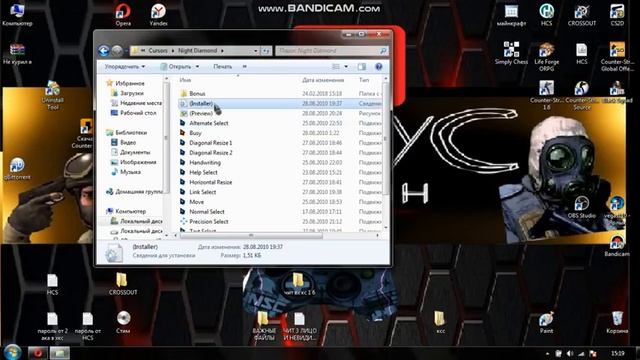Toggle the preview pane button

click(362, 67)
